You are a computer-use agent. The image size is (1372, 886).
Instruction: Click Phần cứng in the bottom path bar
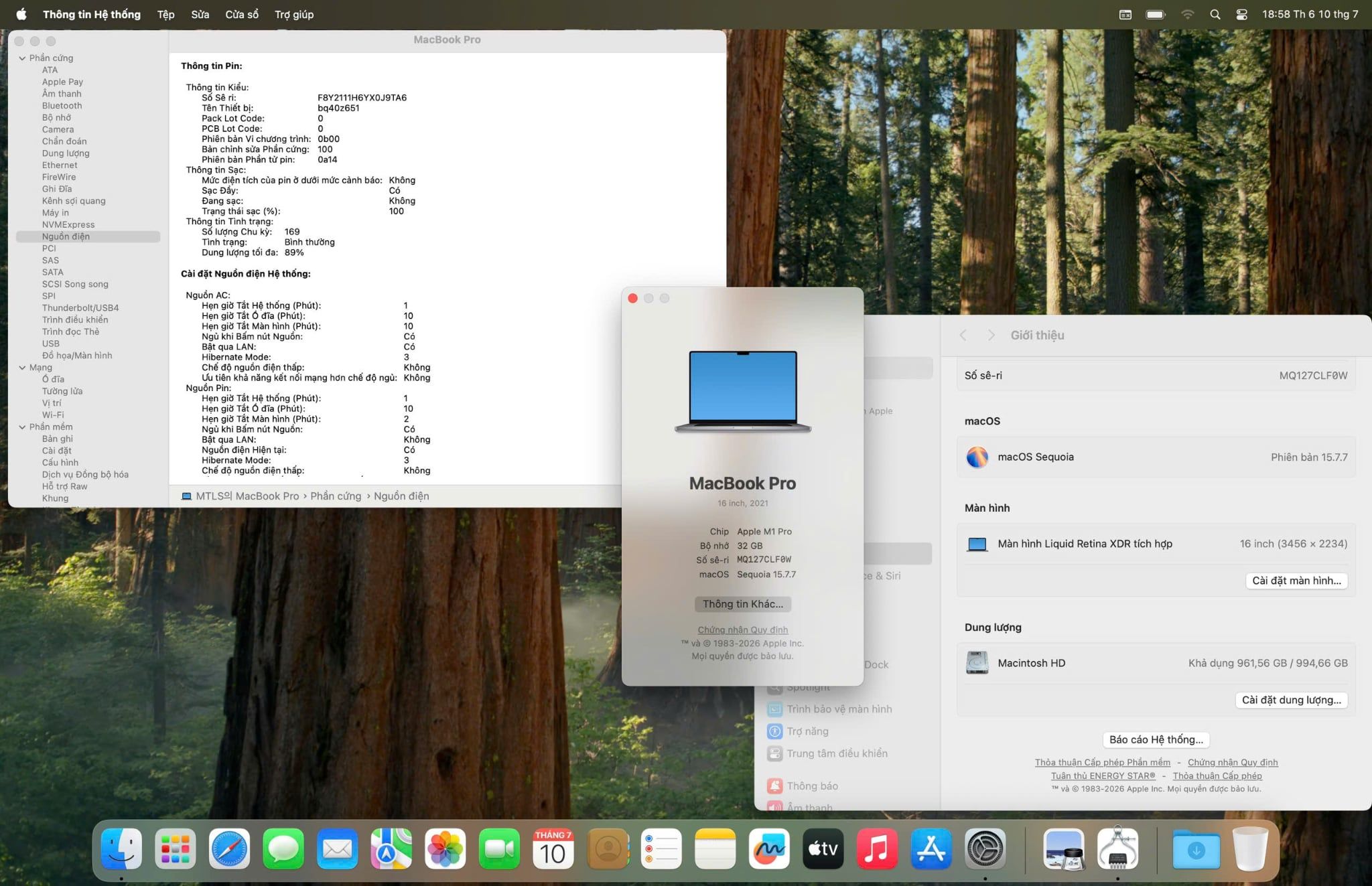tap(336, 496)
